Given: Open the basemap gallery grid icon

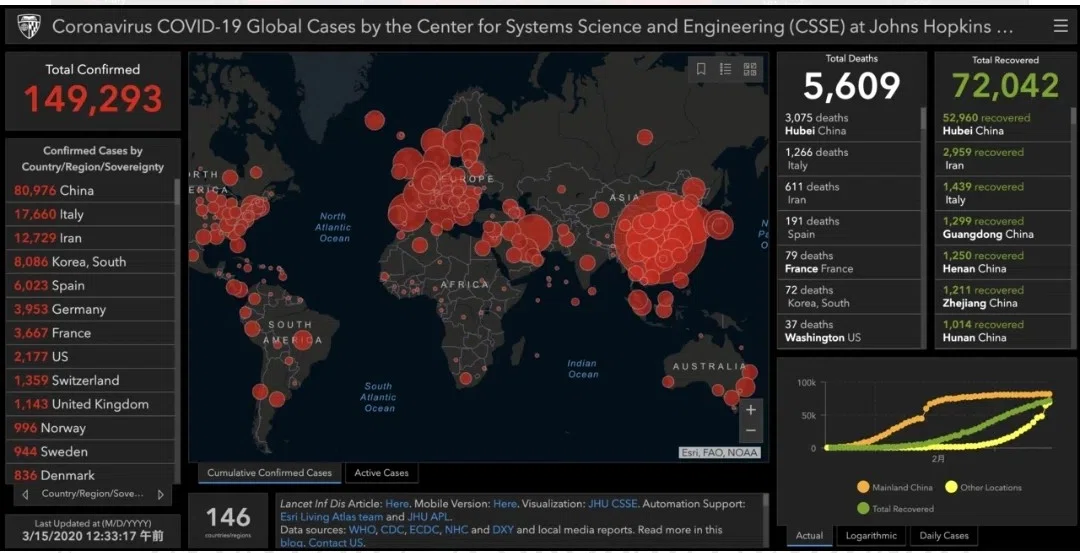Looking at the screenshot, I should 749,69.
